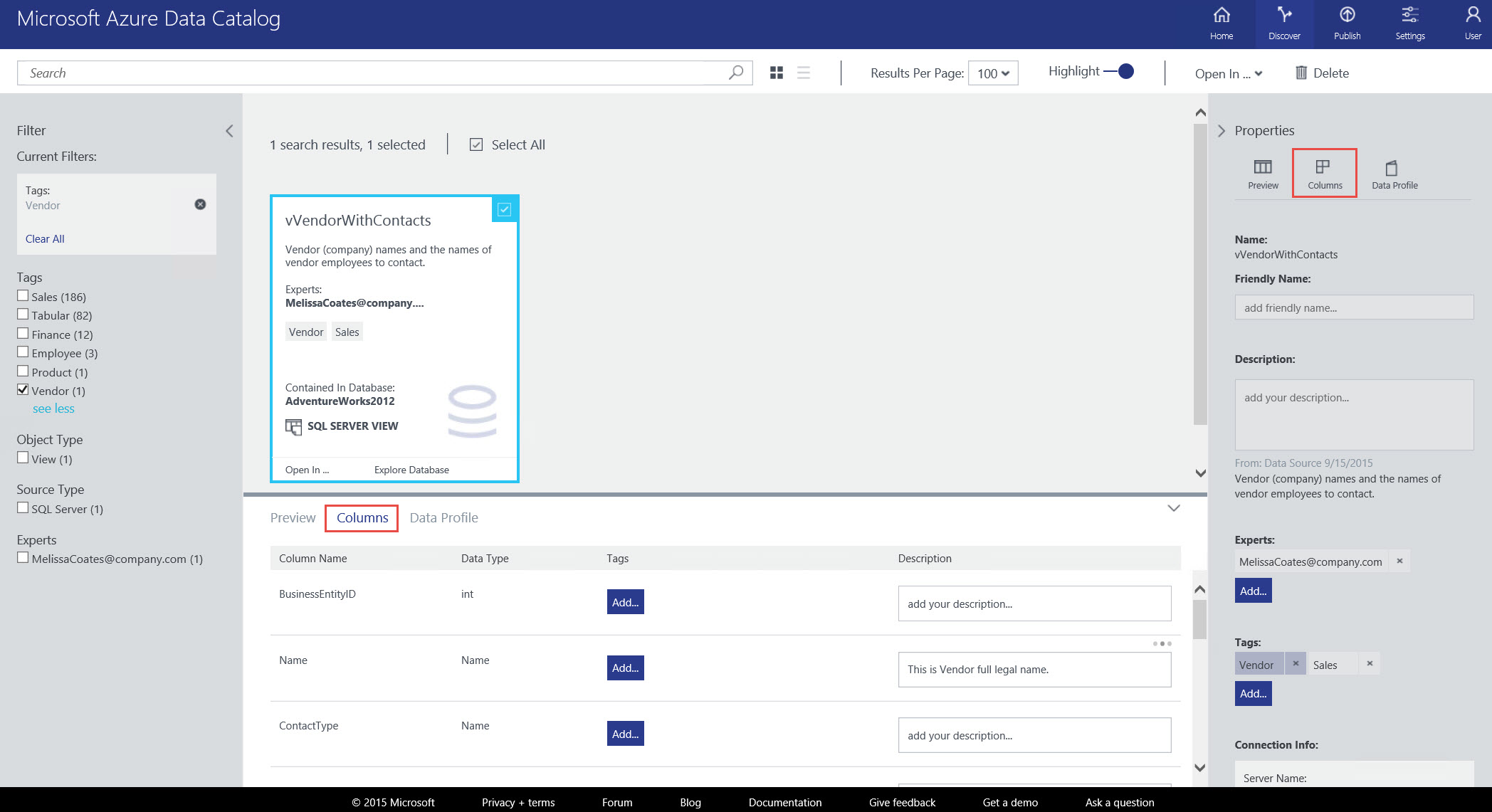The height and width of the screenshot is (812, 1492).
Task: Remove the Vendor tag filter
Action: [200, 204]
